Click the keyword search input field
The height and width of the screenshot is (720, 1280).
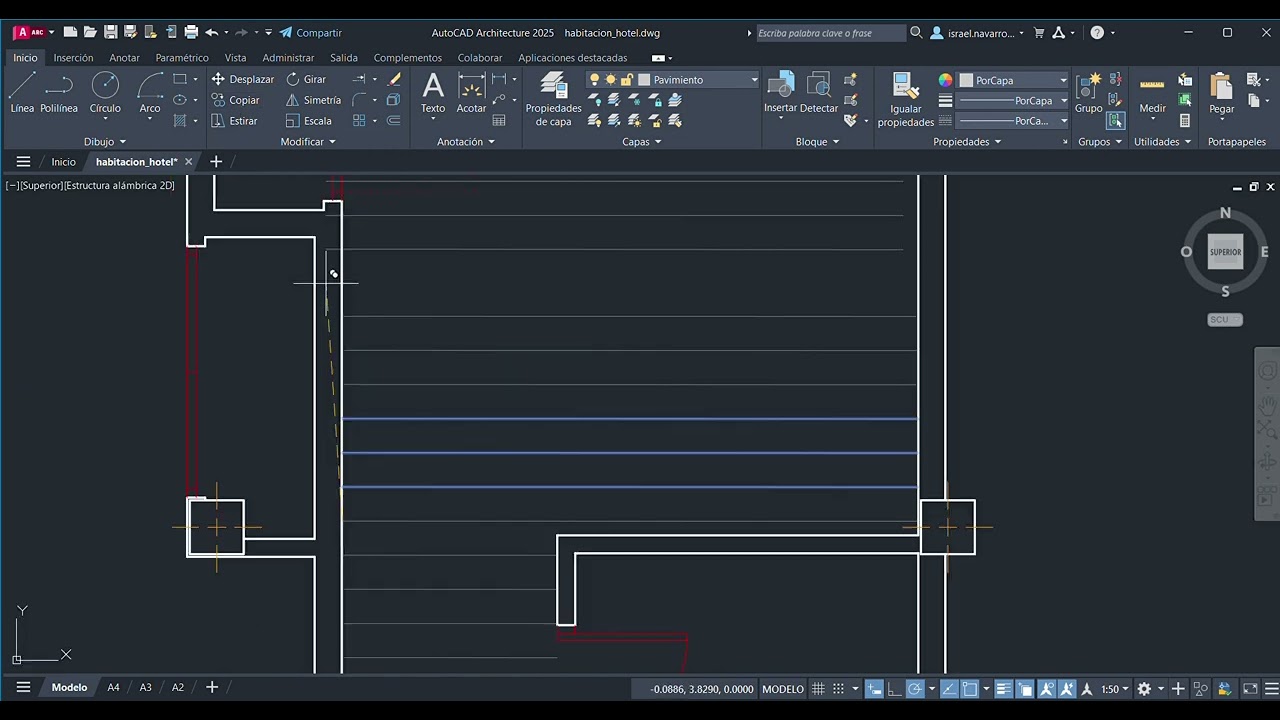(830, 33)
